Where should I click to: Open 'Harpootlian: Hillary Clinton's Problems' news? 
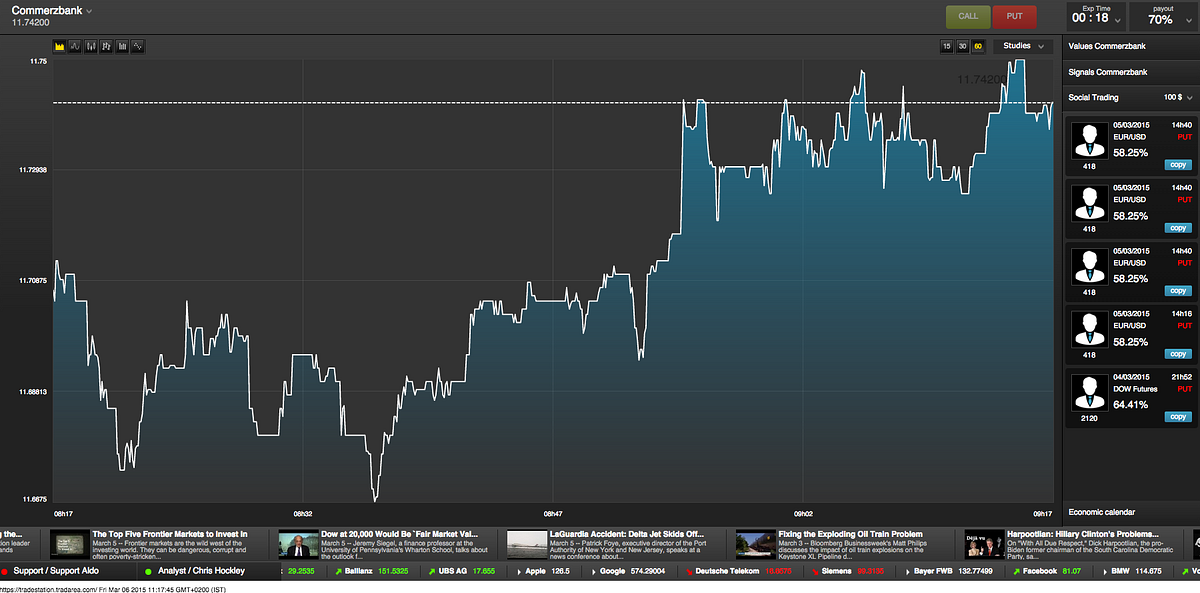pos(1083,534)
